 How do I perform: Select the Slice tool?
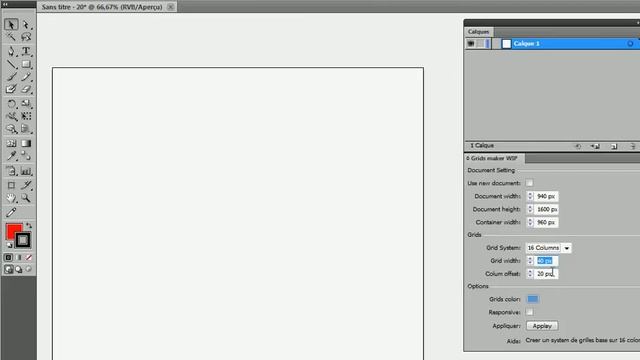[x=26, y=185]
